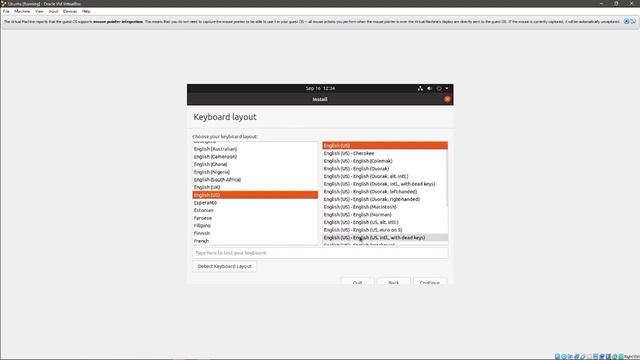Select Faroese layout

(x=255, y=218)
